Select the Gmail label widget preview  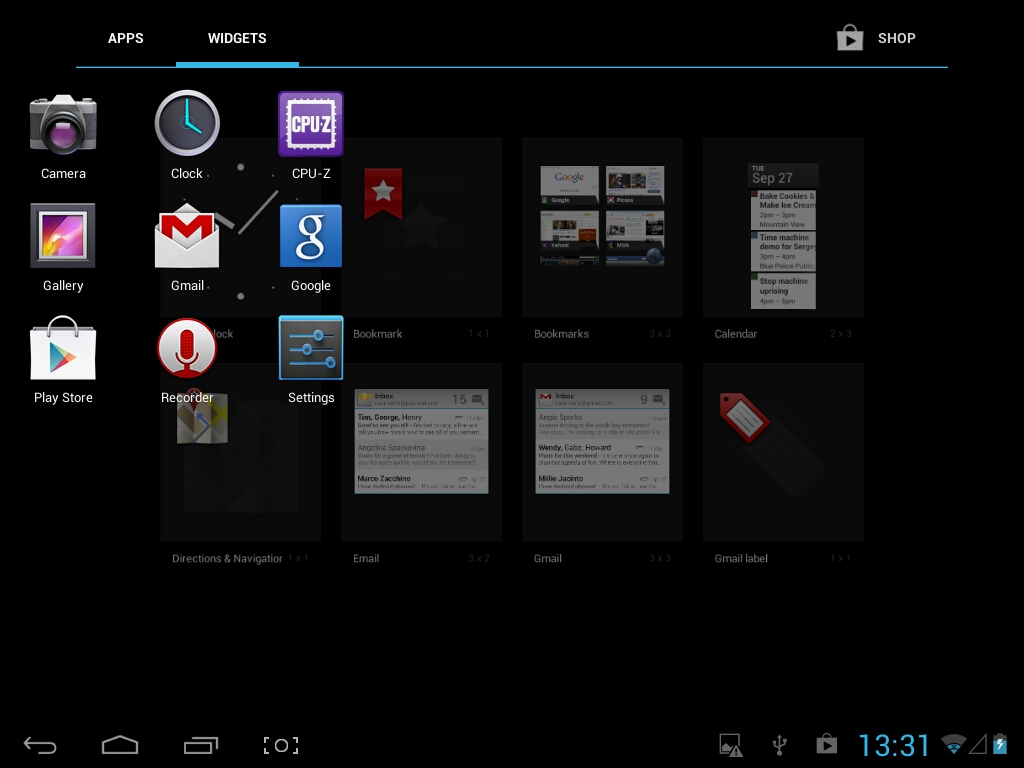[783, 453]
